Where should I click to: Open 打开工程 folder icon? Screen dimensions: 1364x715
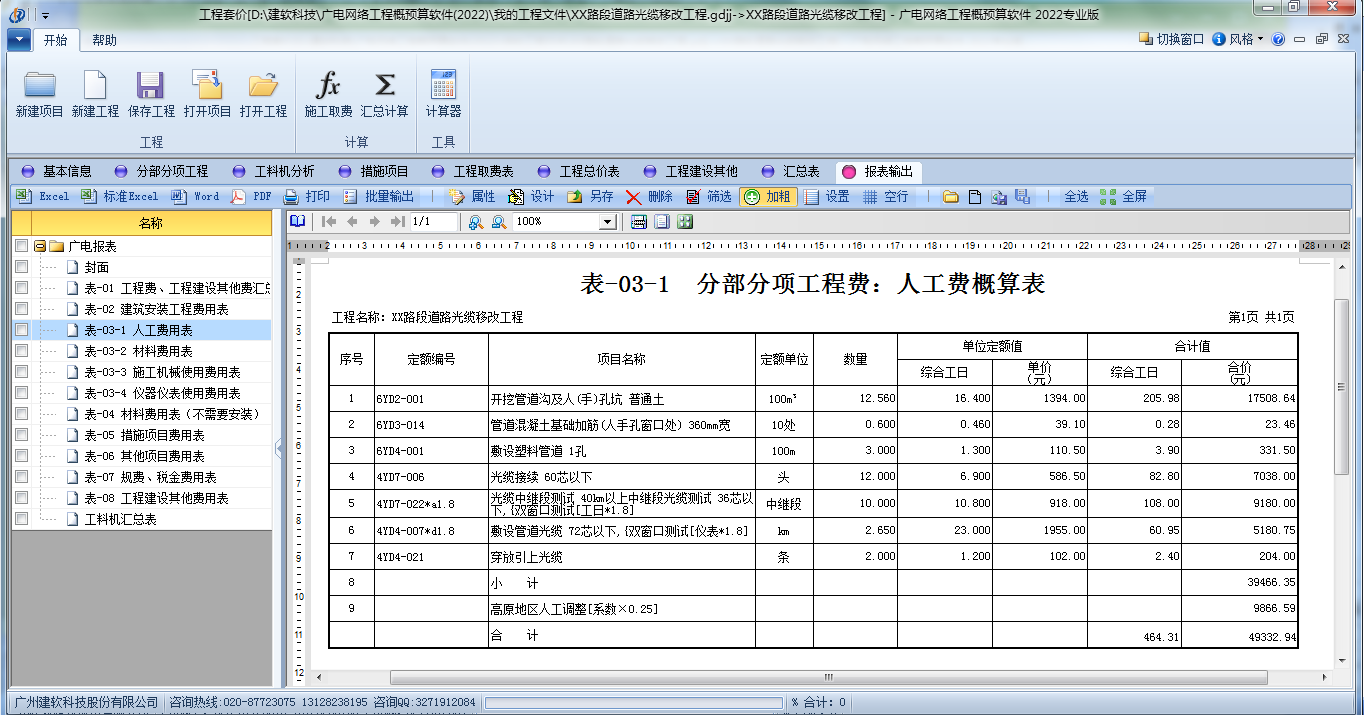[263, 85]
